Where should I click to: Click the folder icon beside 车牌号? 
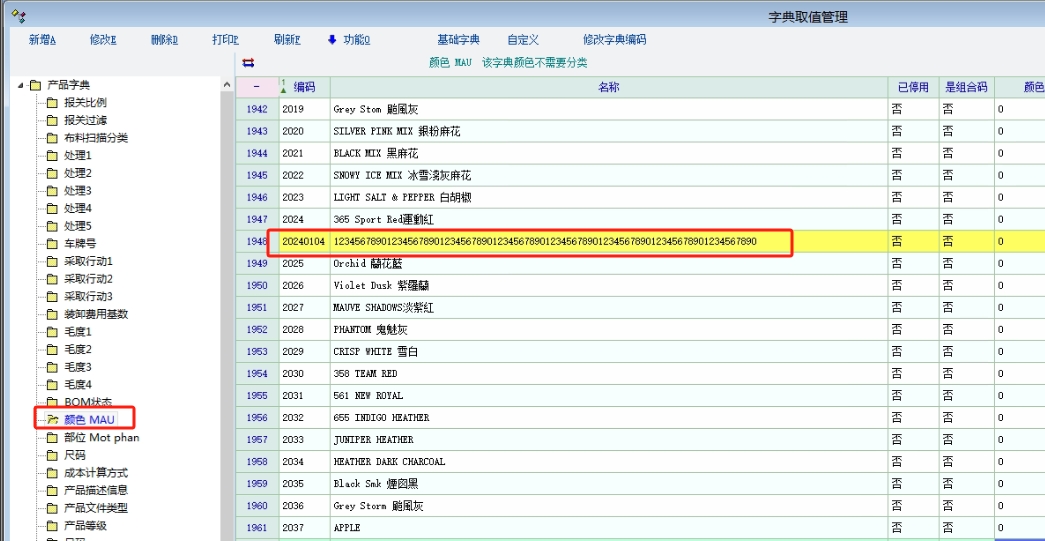(x=52, y=243)
